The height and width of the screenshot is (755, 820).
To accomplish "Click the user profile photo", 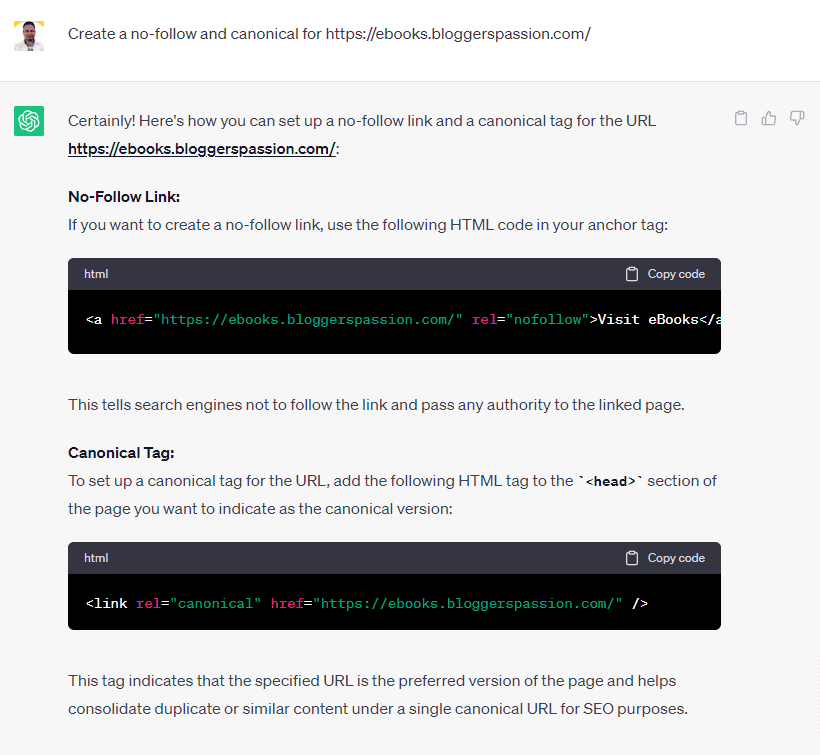I will tap(29, 35).
